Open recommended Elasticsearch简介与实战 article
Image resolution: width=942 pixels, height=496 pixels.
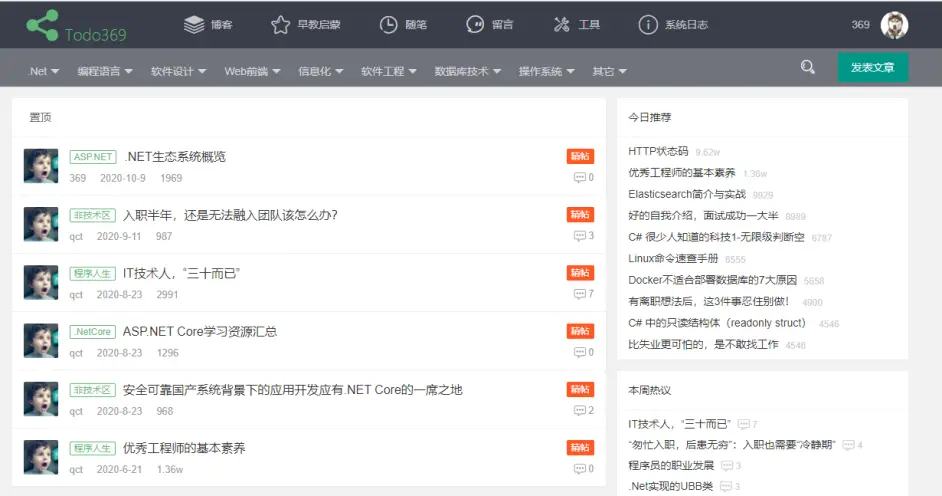click(687, 194)
